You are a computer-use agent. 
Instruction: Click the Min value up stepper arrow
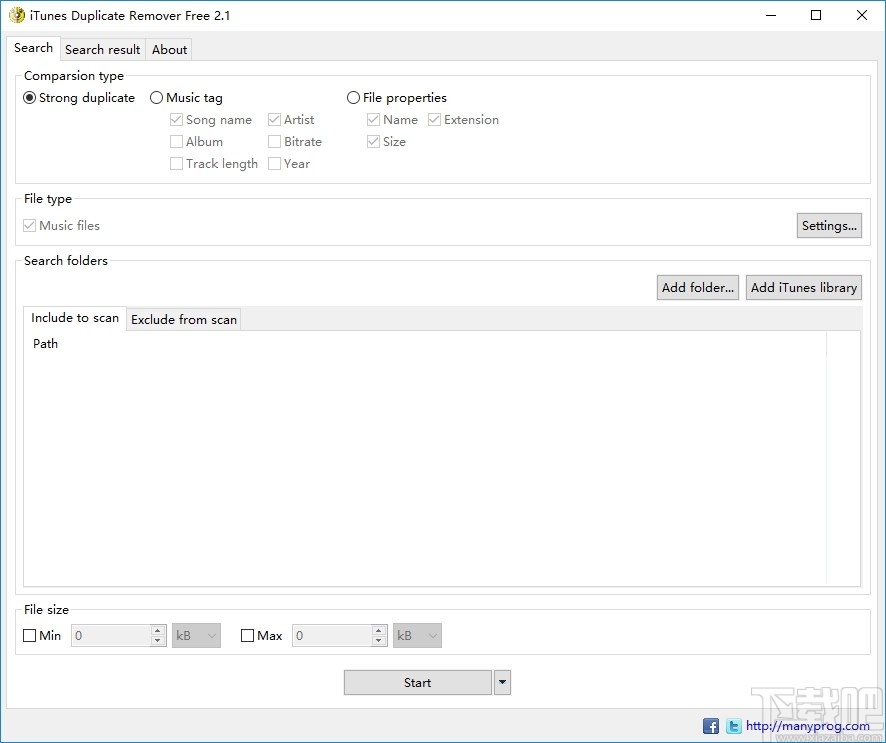click(157, 630)
